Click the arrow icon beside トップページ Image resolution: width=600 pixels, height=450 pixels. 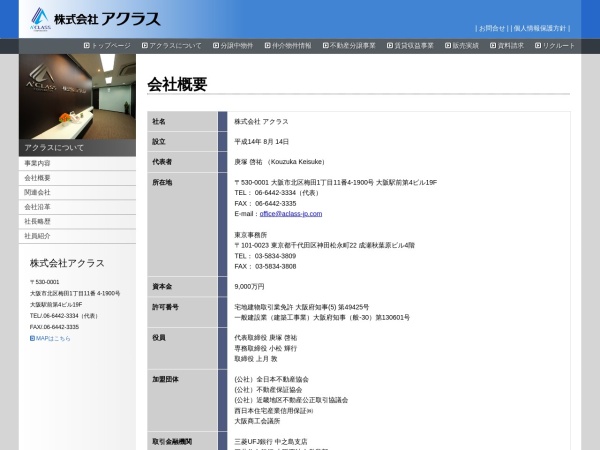tap(86, 46)
